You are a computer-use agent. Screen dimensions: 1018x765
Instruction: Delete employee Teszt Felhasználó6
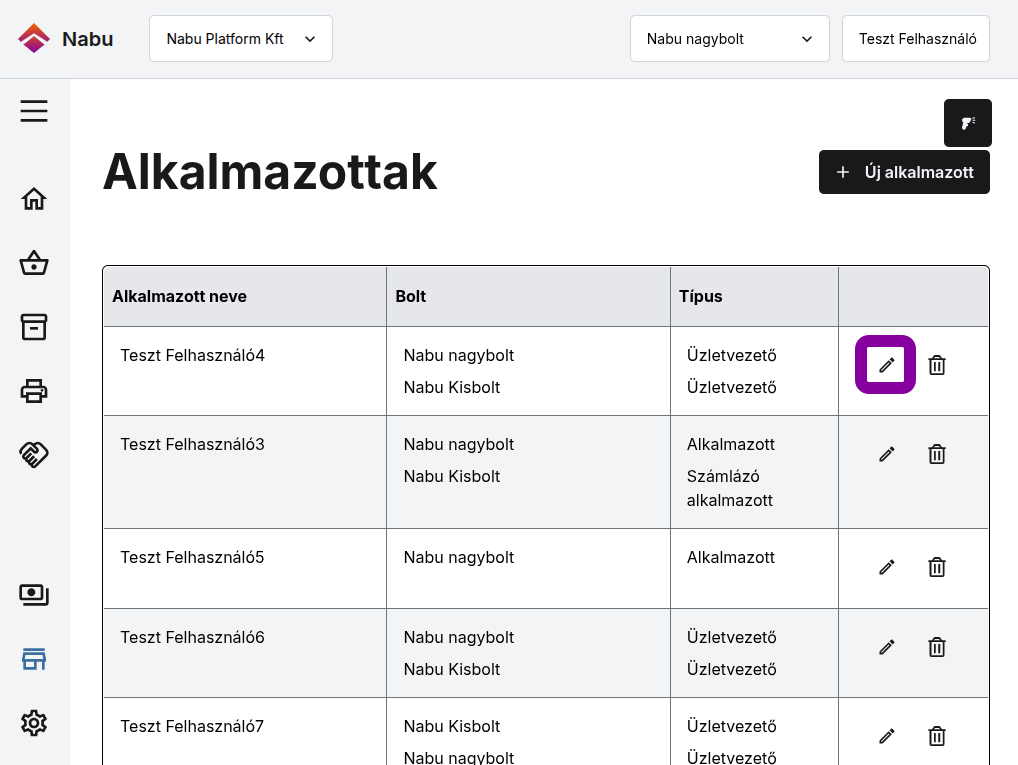click(937, 647)
